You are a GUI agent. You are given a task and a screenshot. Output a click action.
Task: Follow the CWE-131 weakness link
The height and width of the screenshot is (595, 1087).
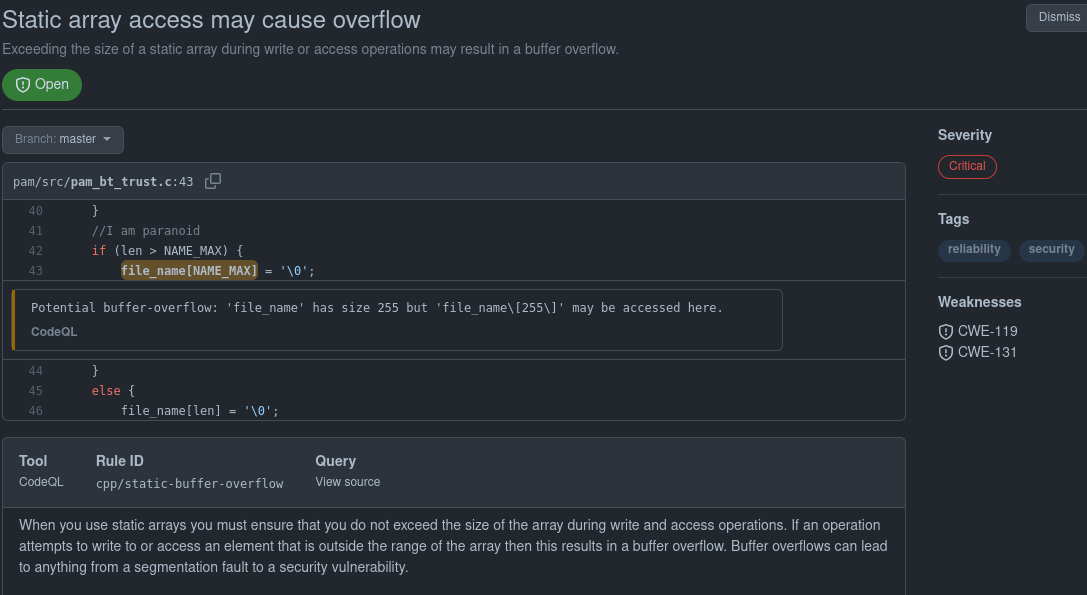tap(987, 352)
